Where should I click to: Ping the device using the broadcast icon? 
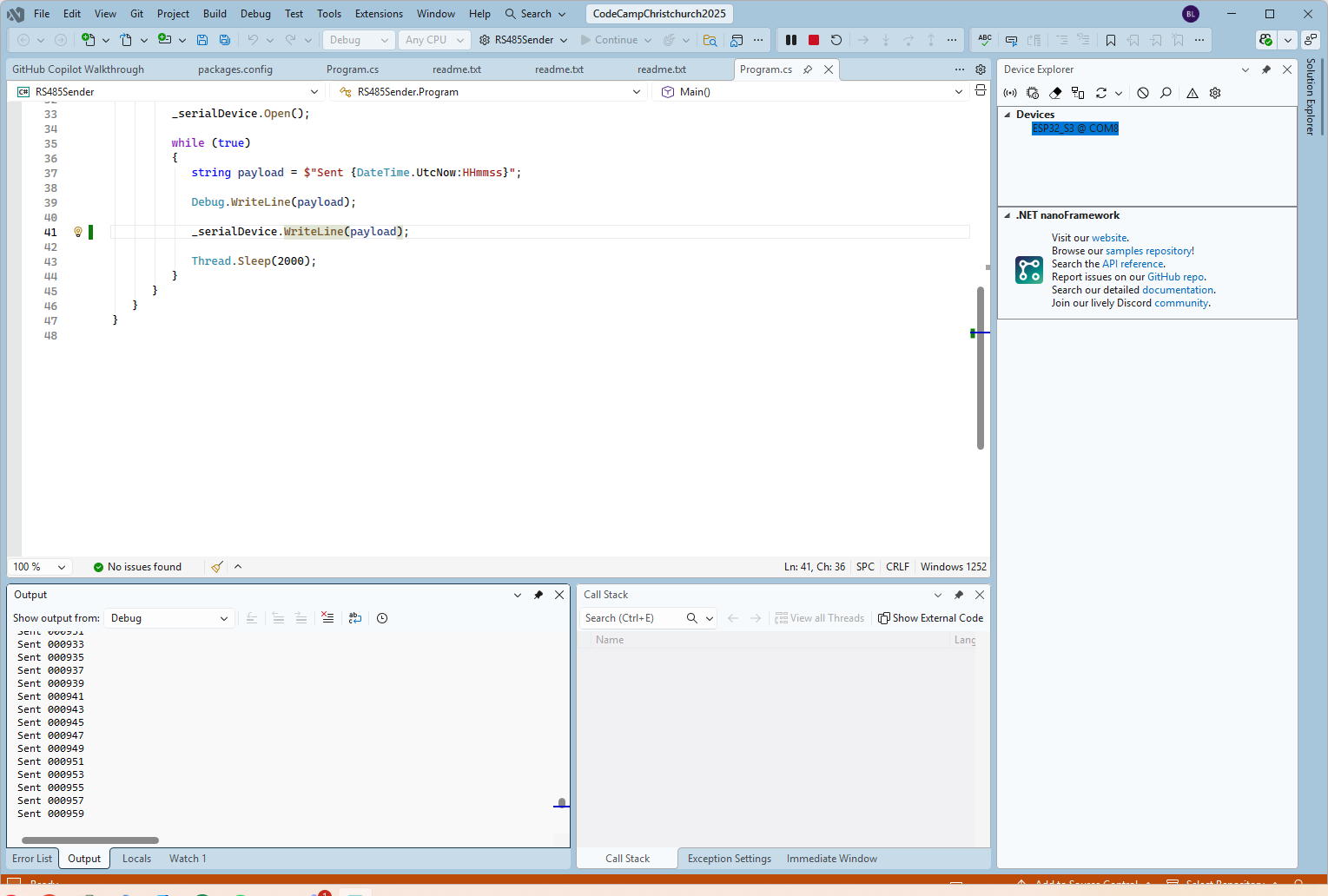(1010, 93)
